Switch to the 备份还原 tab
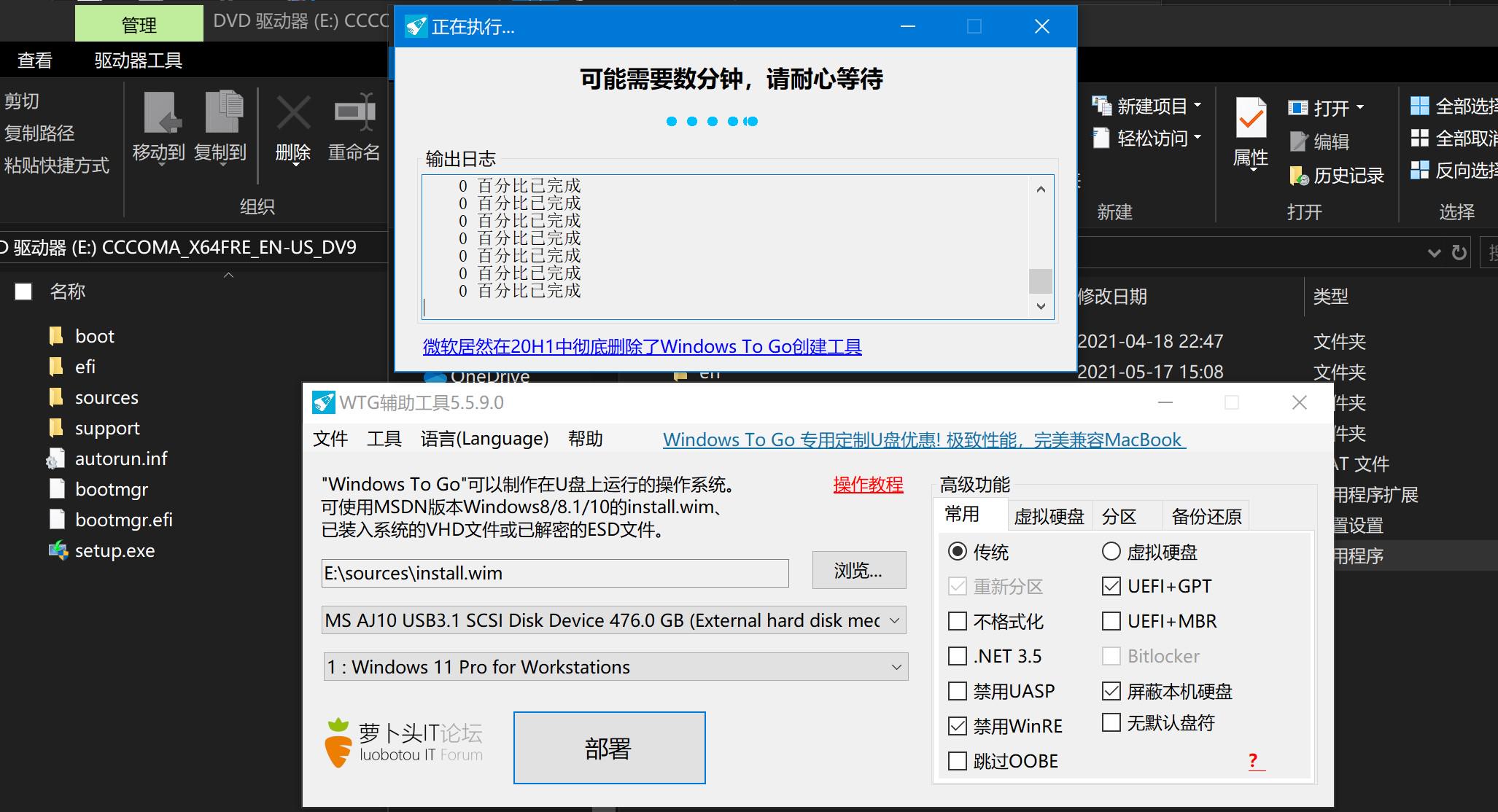This screenshot has height=812, width=1498. coord(1206,515)
